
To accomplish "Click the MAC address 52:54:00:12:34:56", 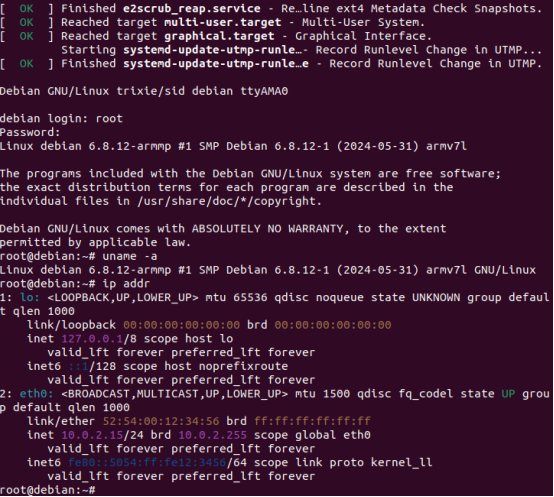I will coord(161,421).
